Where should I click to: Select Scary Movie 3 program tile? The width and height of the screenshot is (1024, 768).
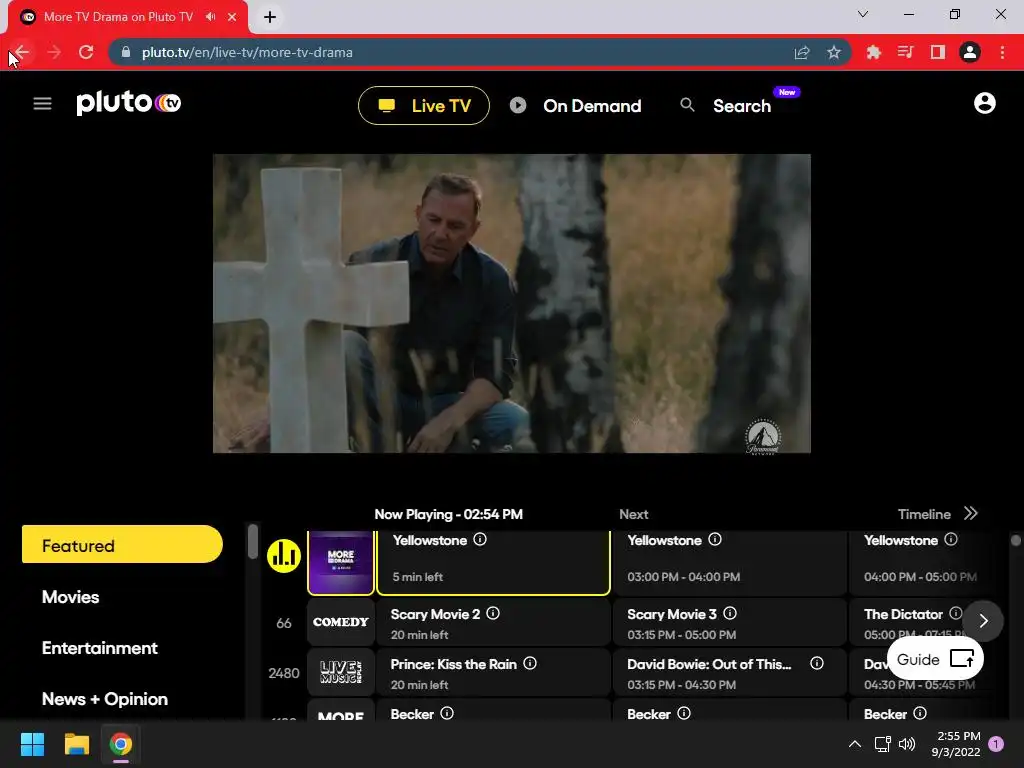(x=729, y=623)
